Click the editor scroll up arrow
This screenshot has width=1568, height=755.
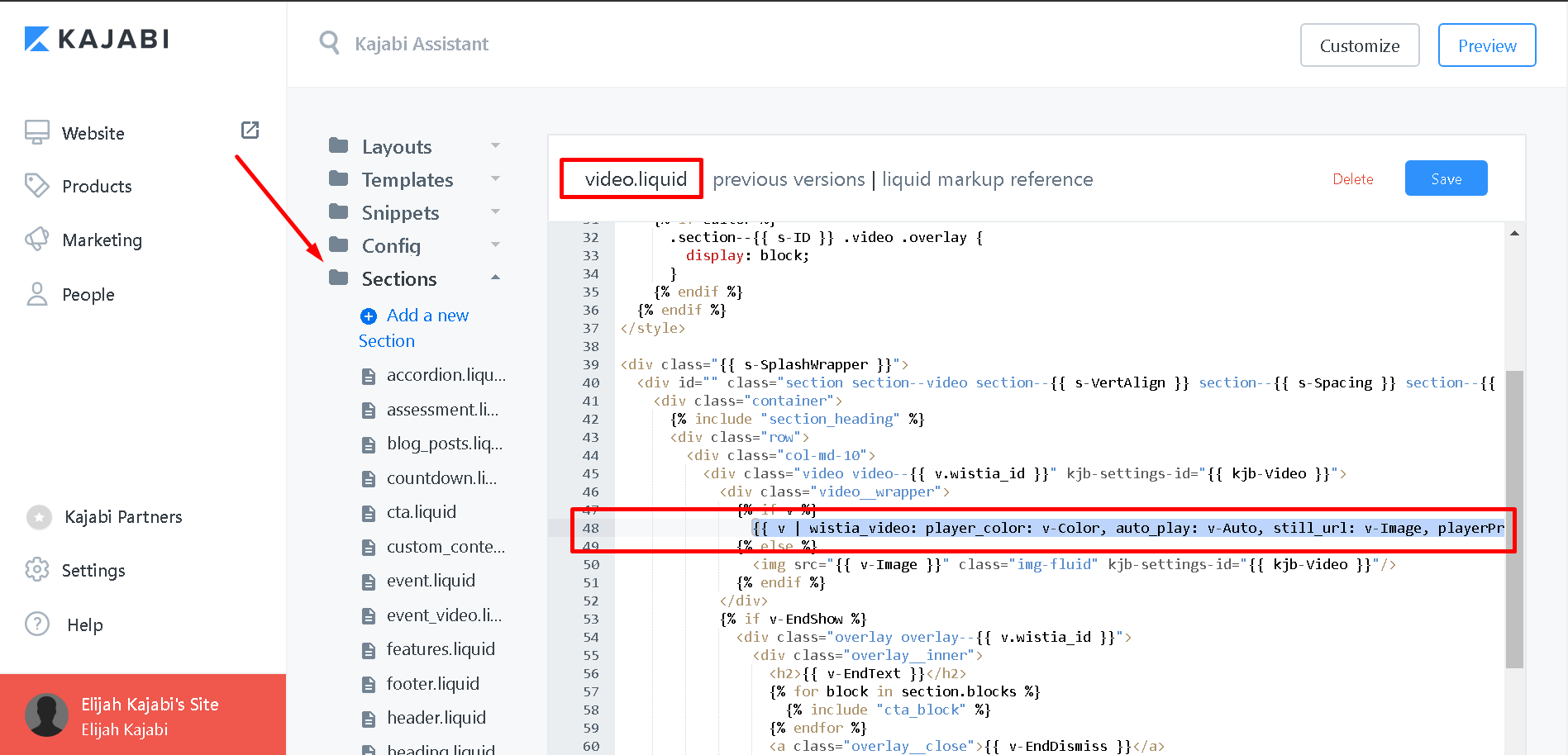point(1514,234)
